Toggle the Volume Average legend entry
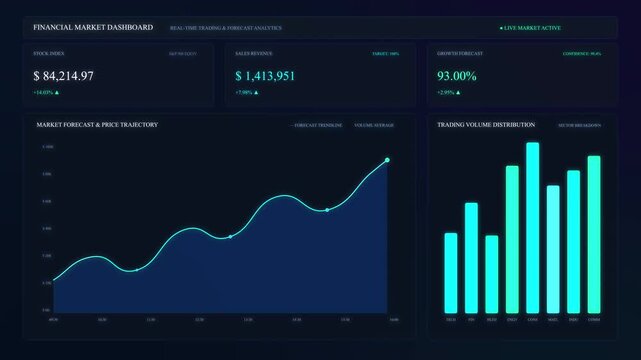Screen dimensions: 641x360 374,125
